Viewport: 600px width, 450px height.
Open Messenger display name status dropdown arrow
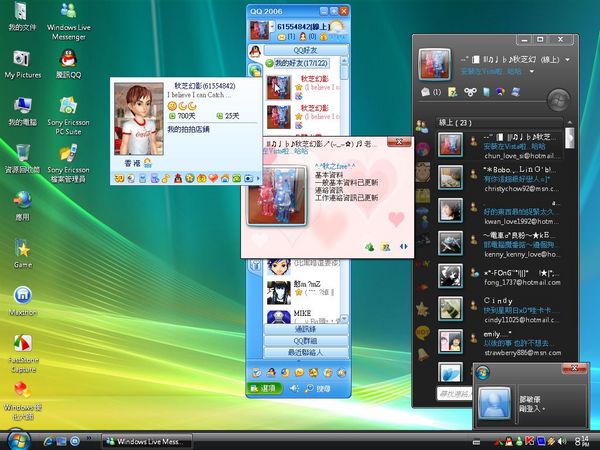point(567,60)
